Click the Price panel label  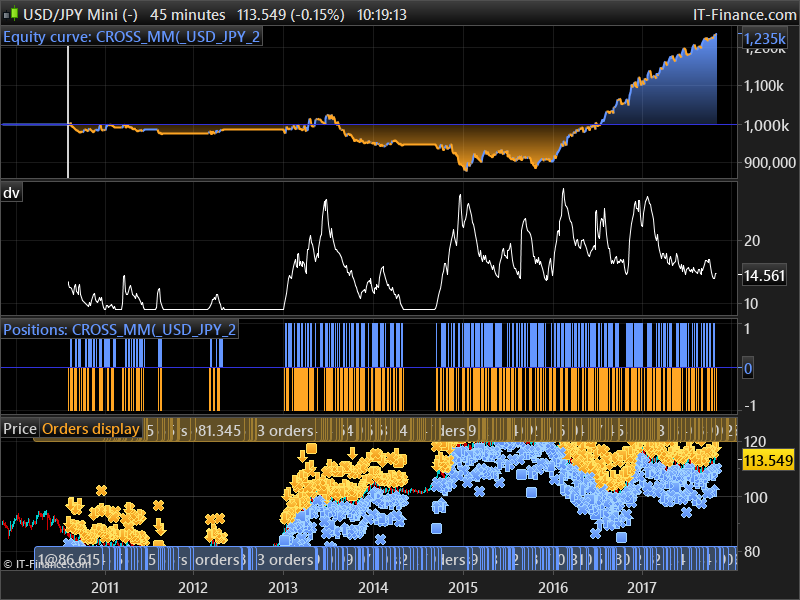click(x=19, y=429)
